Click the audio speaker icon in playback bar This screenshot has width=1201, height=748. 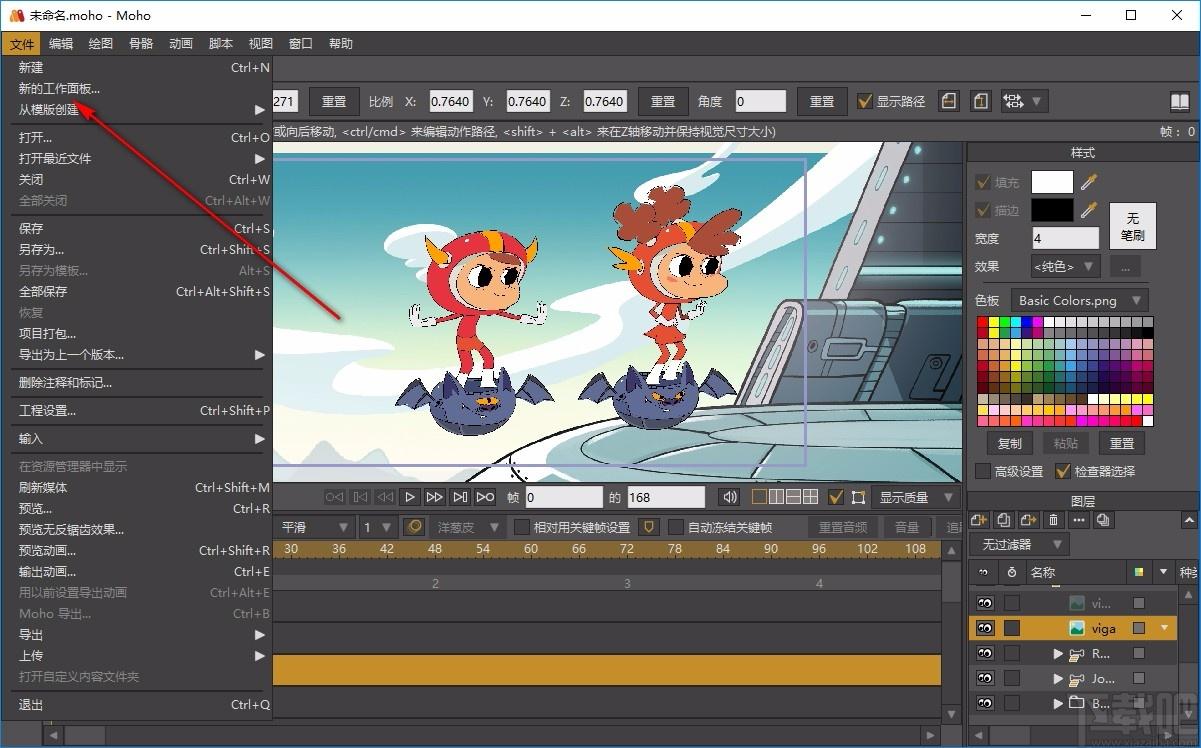coord(731,497)
